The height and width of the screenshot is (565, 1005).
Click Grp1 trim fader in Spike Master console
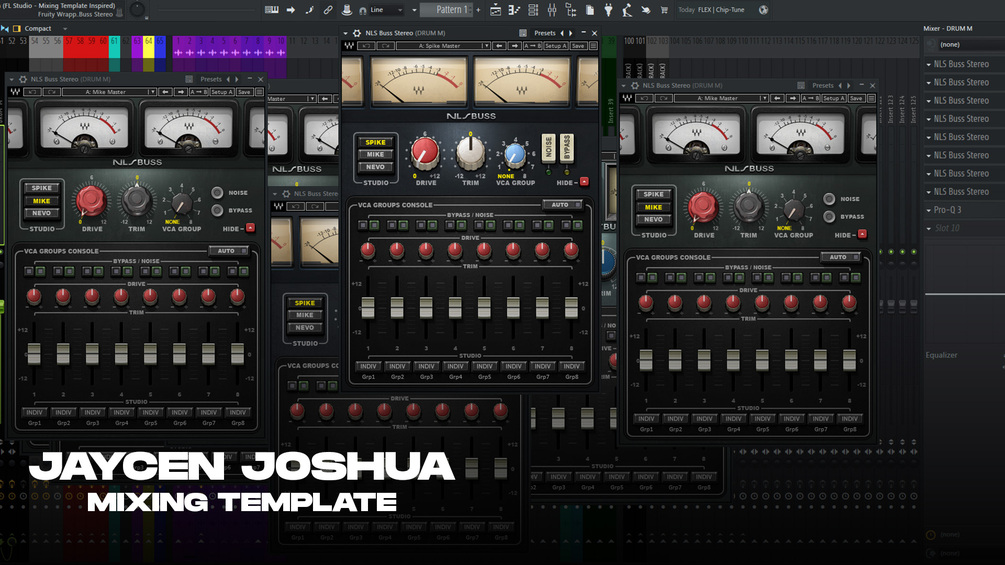click(368, 307)
